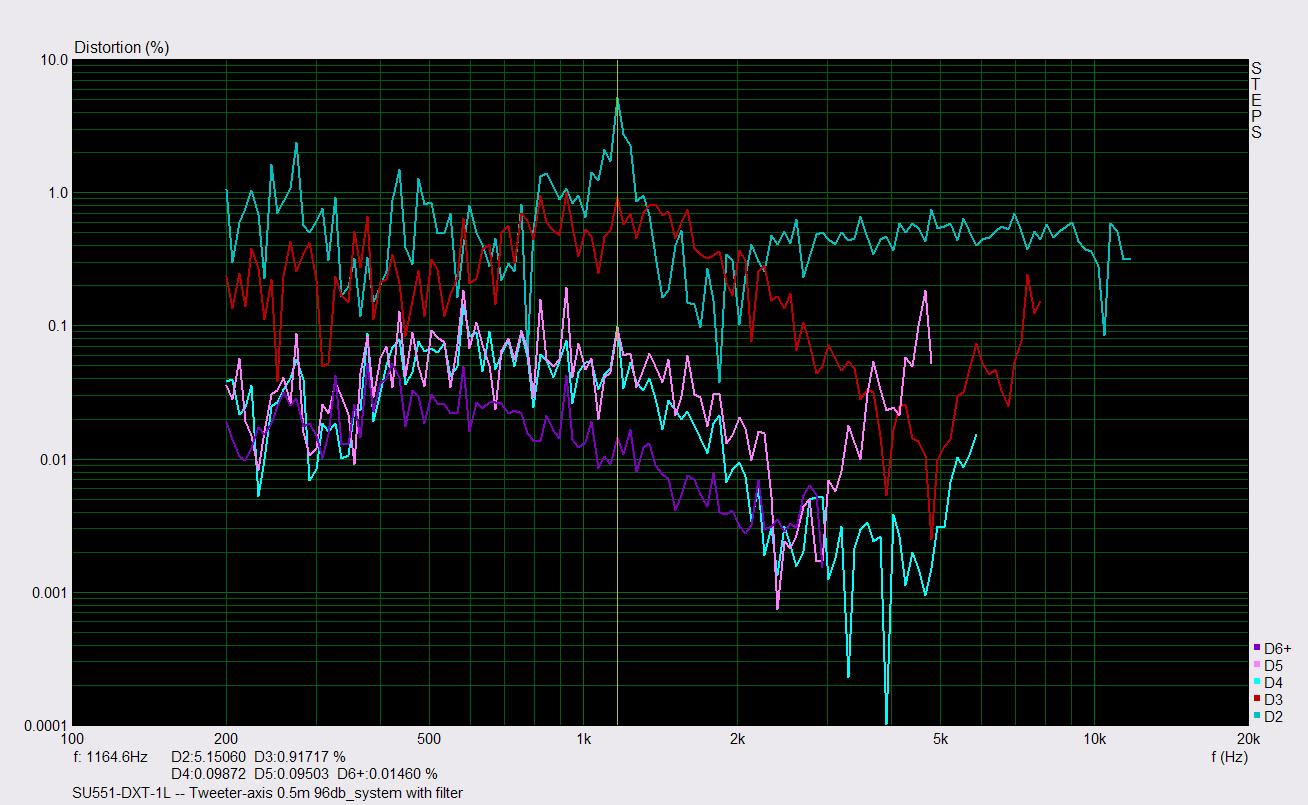
Task: Click the D4 cyan legend swatch
Action: [1256, 682]
